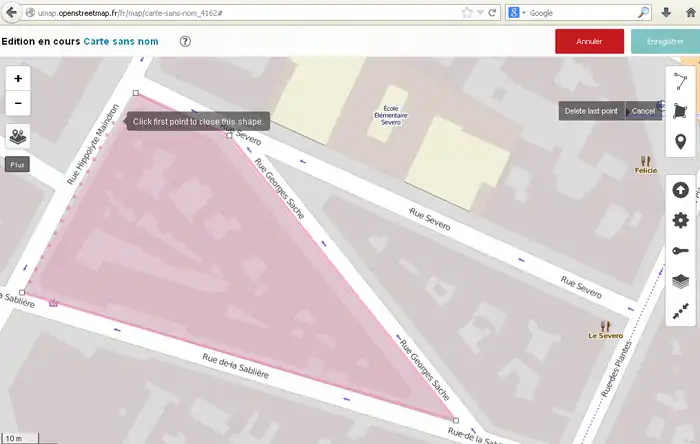Open the import data upload icon
The height and width of the screenshot is (444, 700).
tap(681, 190)
